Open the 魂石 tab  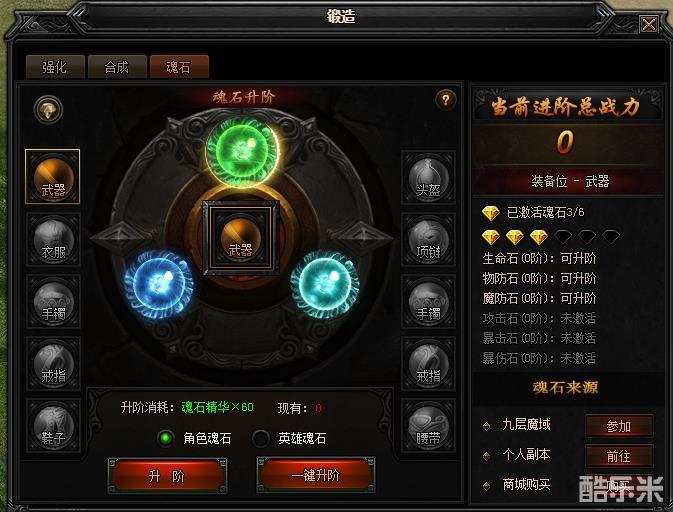pos(179,67)
